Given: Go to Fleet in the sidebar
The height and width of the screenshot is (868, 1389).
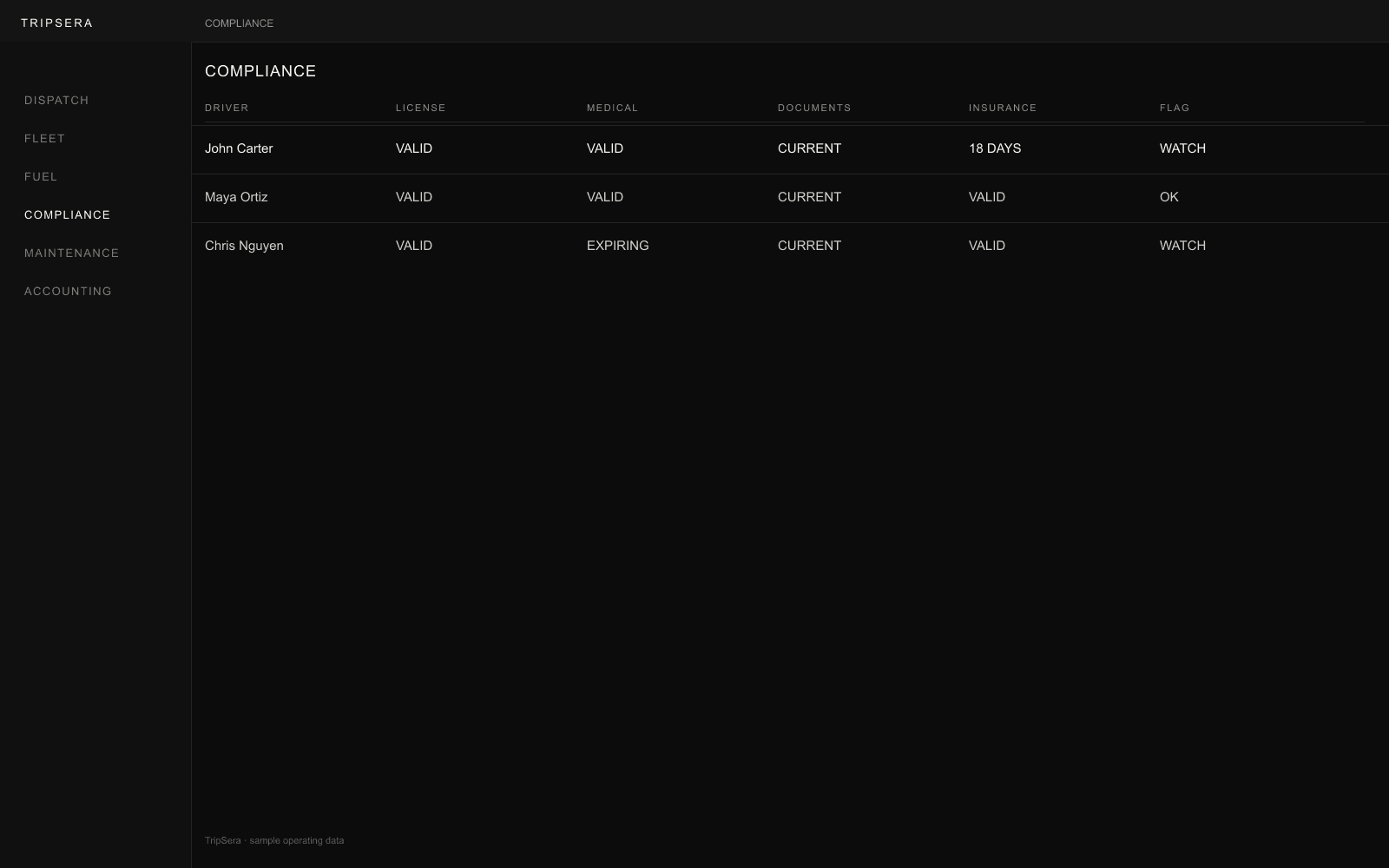Looking at the screenshot, I should [x=45, y=139].
